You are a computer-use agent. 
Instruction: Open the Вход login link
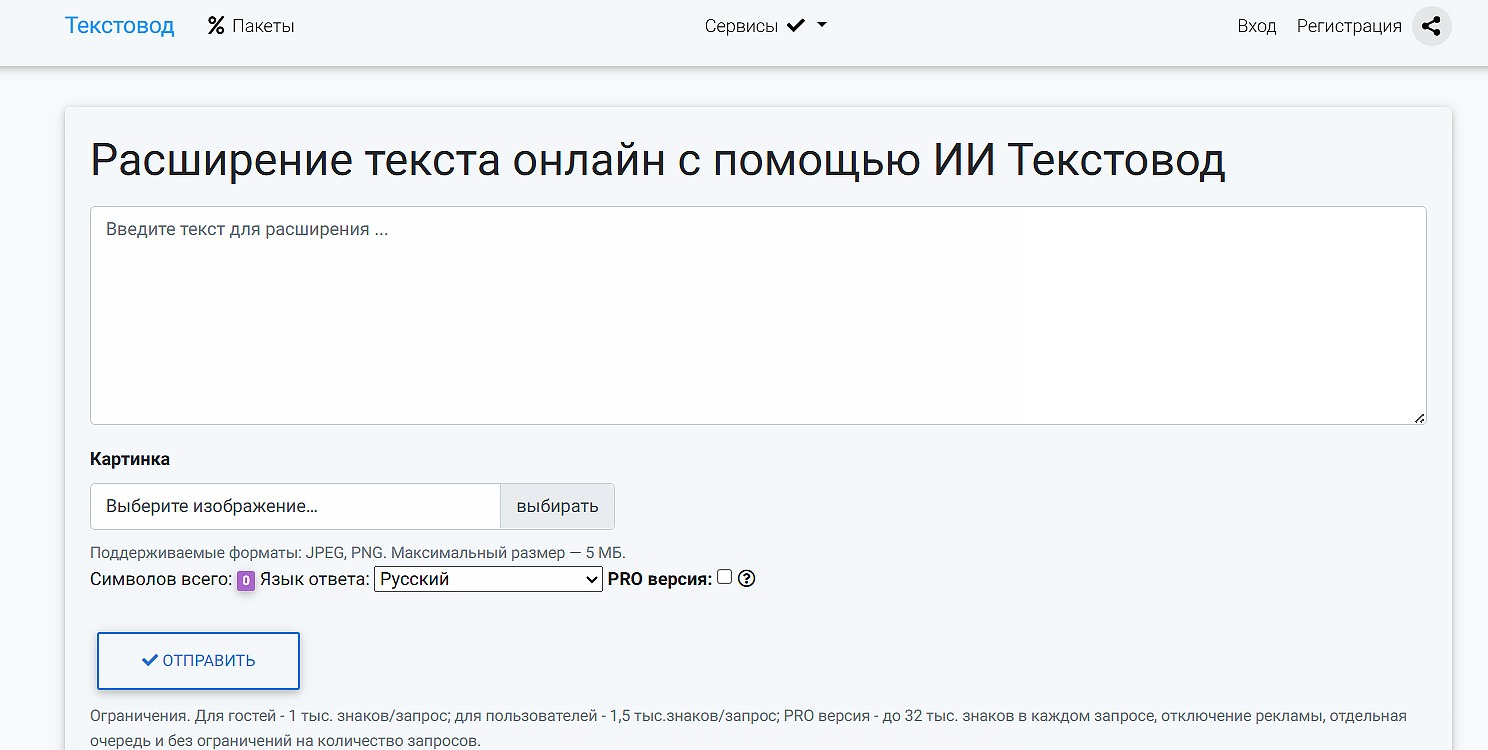tap(1256, 26)
